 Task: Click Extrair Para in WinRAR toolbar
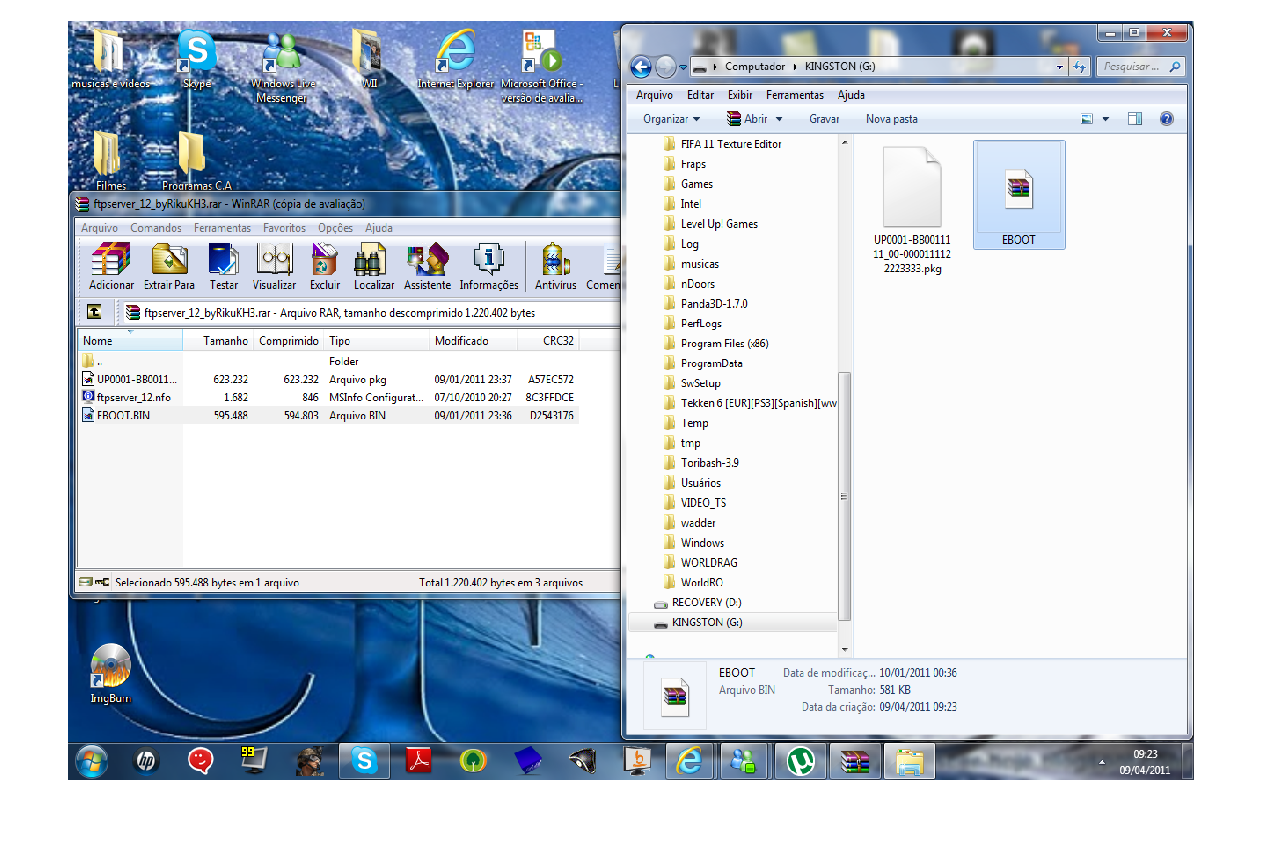(170, 267)
